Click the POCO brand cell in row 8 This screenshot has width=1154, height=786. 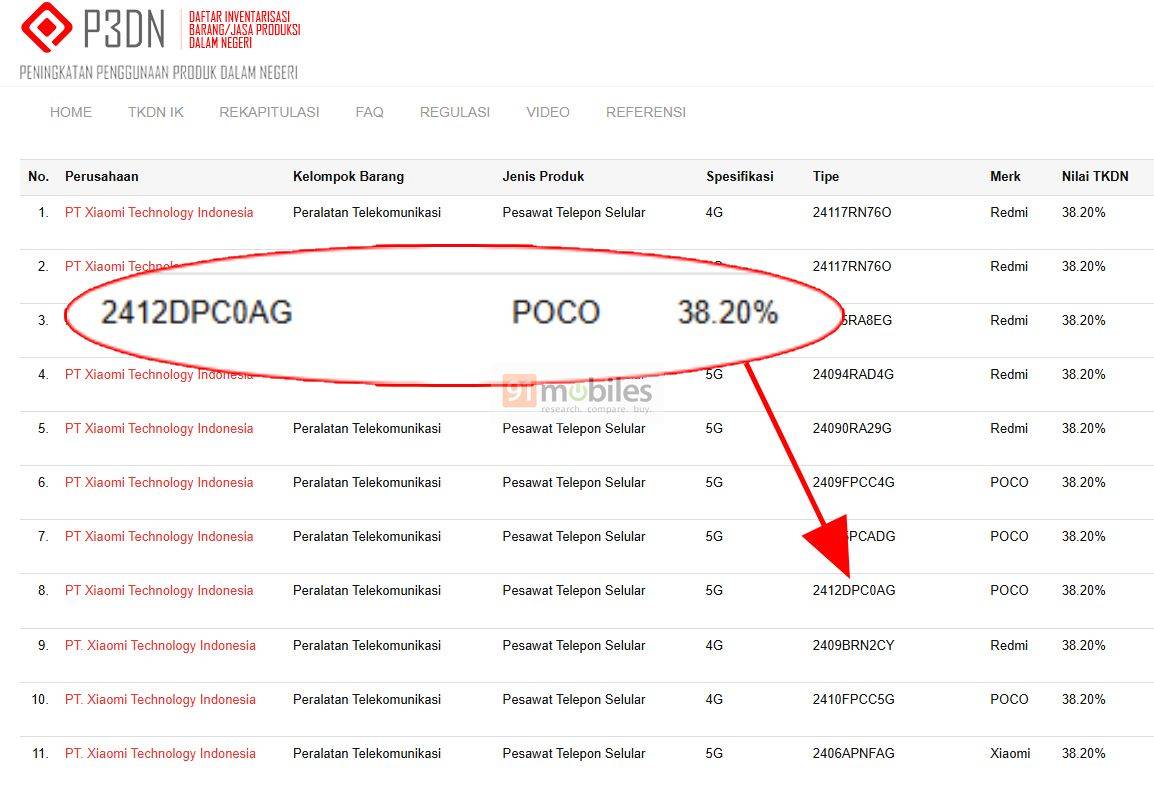coord(1009,590)
